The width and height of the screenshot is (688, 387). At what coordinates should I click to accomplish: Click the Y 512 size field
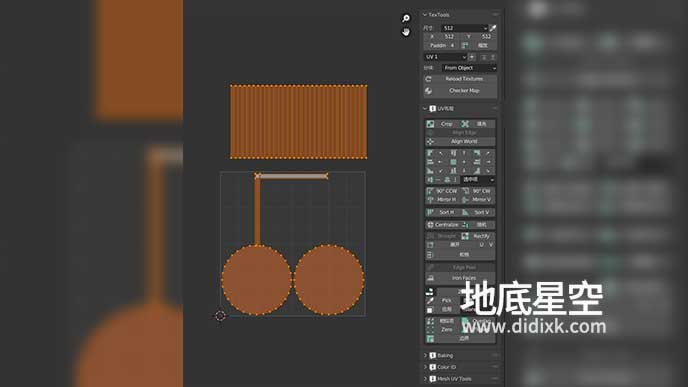[479, 37]
